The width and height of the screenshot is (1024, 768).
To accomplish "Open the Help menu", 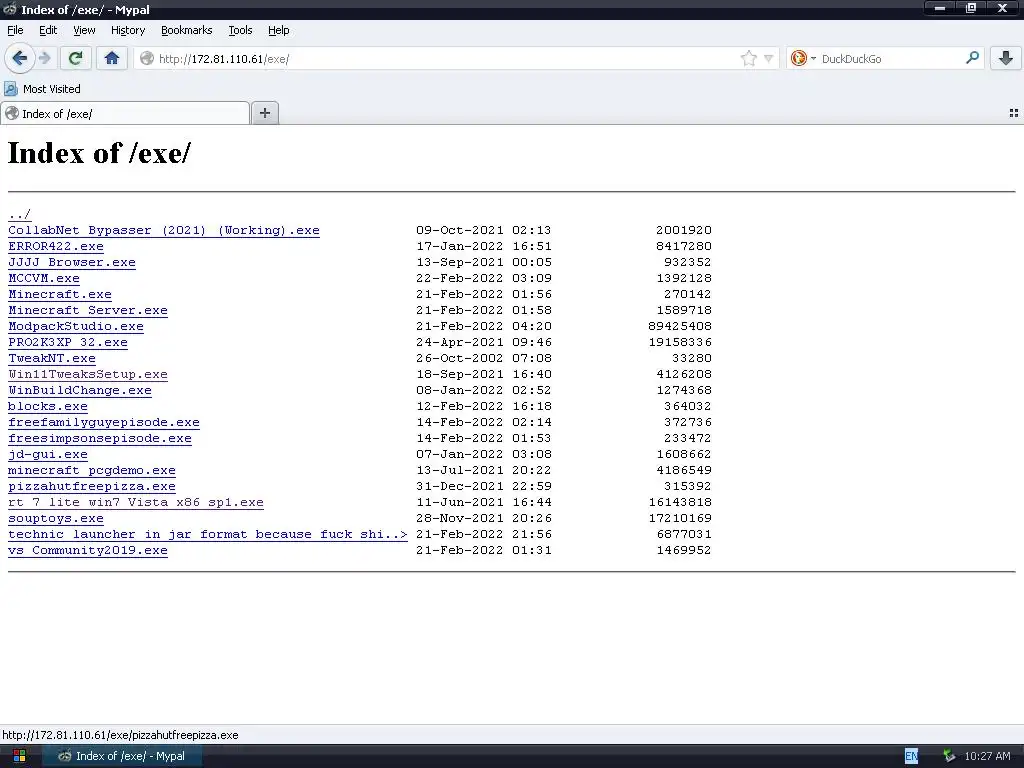I will point(278,30).
